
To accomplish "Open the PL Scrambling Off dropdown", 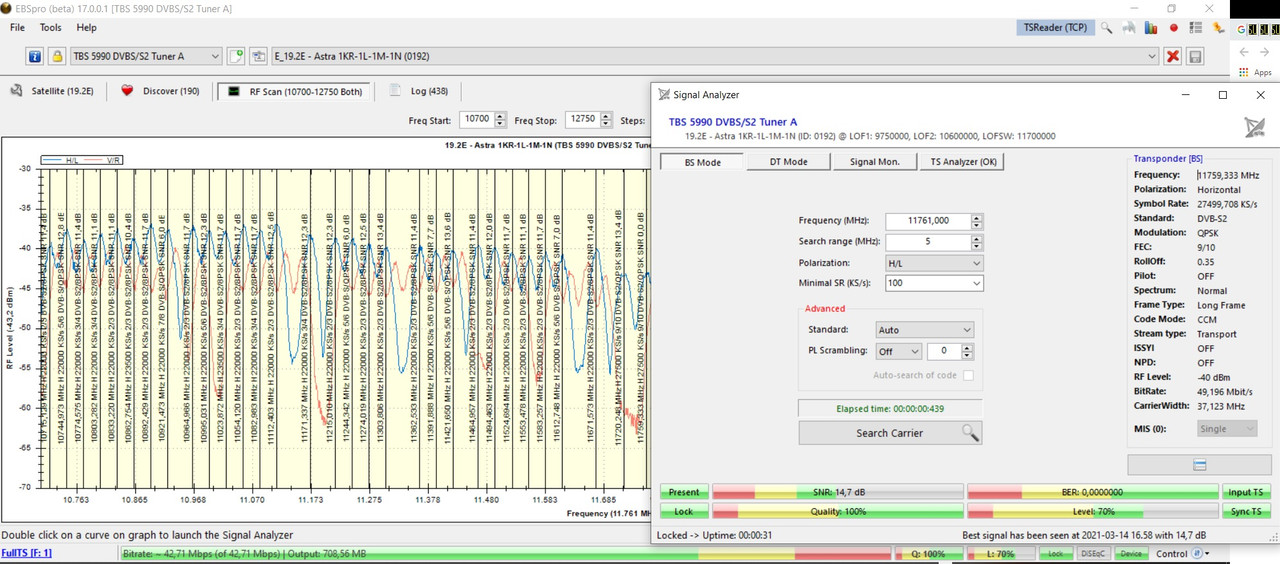I will [898, 351].
